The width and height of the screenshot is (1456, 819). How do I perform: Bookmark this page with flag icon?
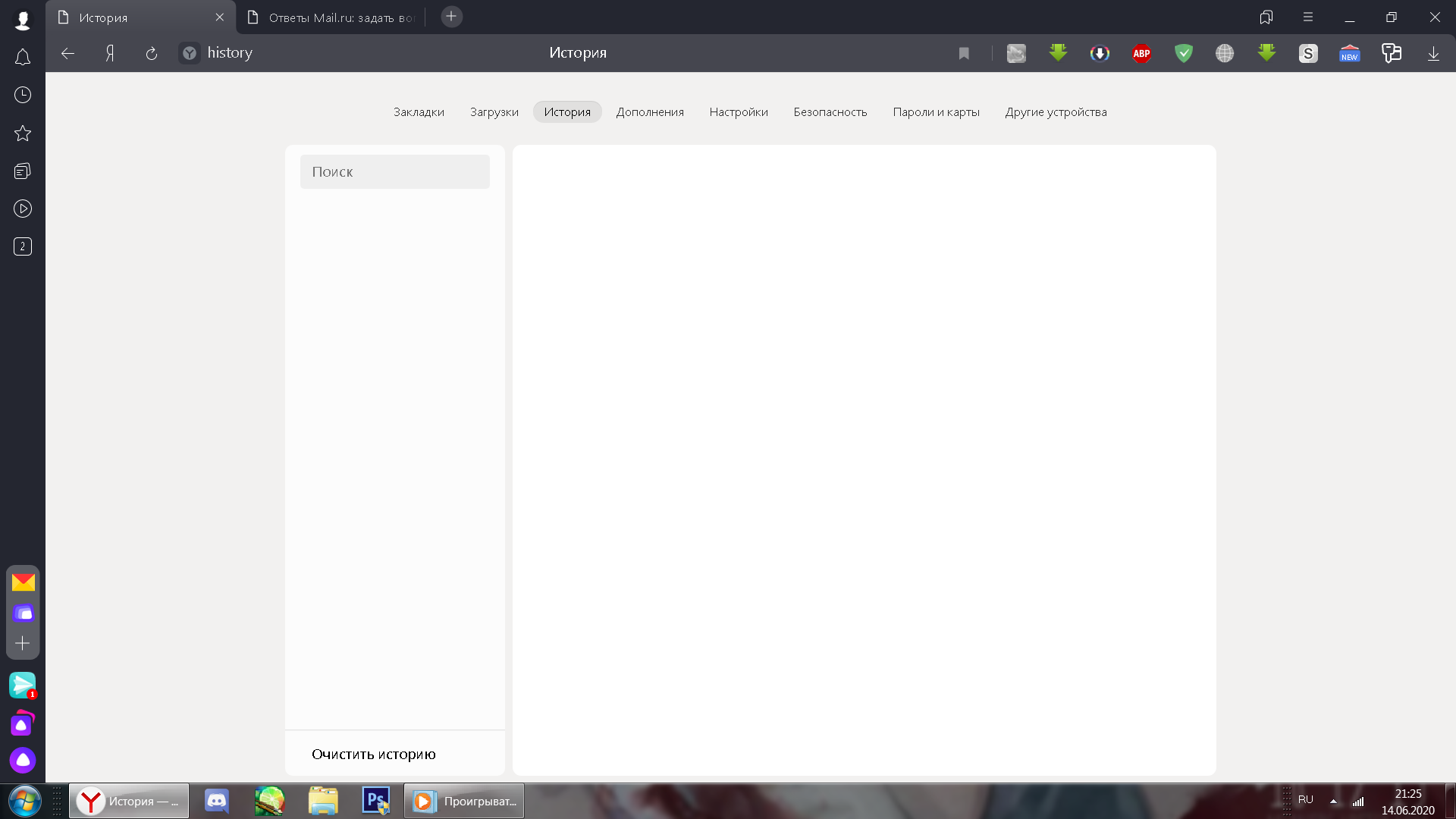pyautogui.click(x=964, y=53)
